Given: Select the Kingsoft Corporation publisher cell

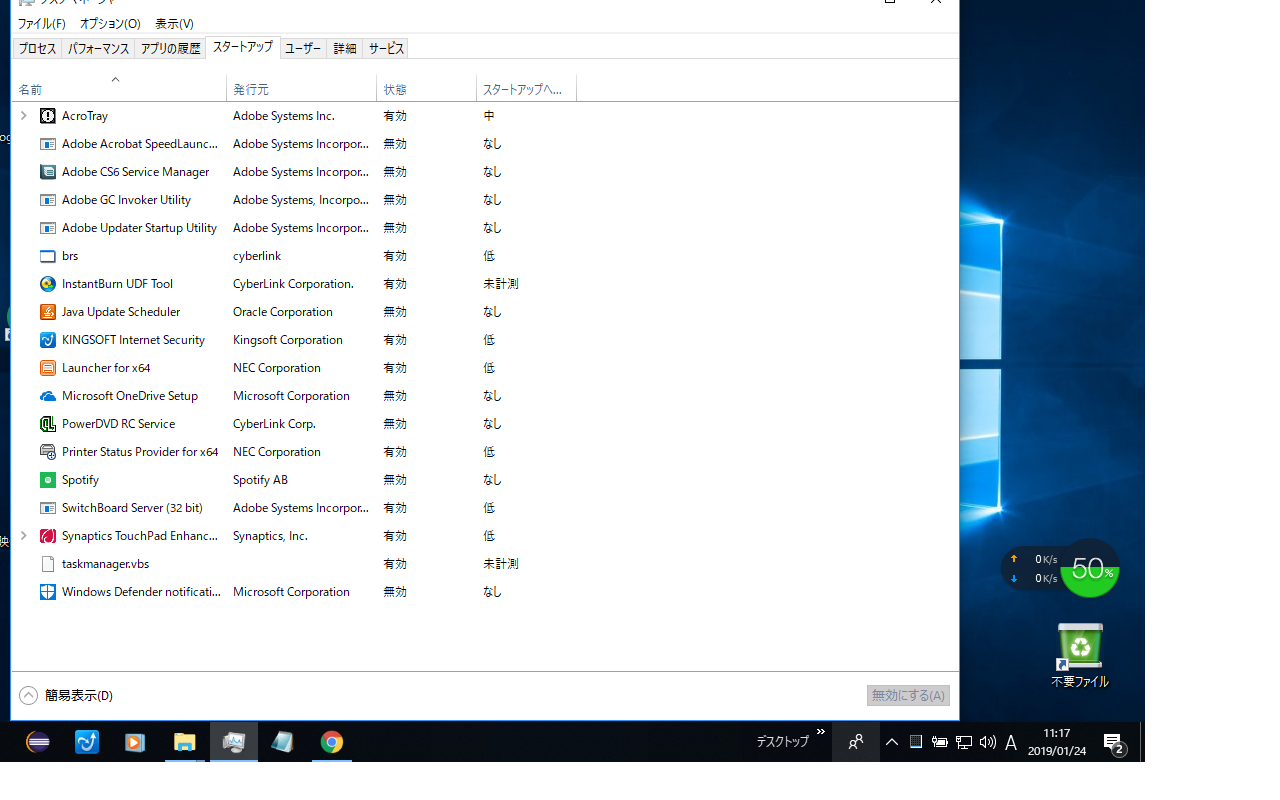Looking at the screenshot, I should tap(288, 340).
